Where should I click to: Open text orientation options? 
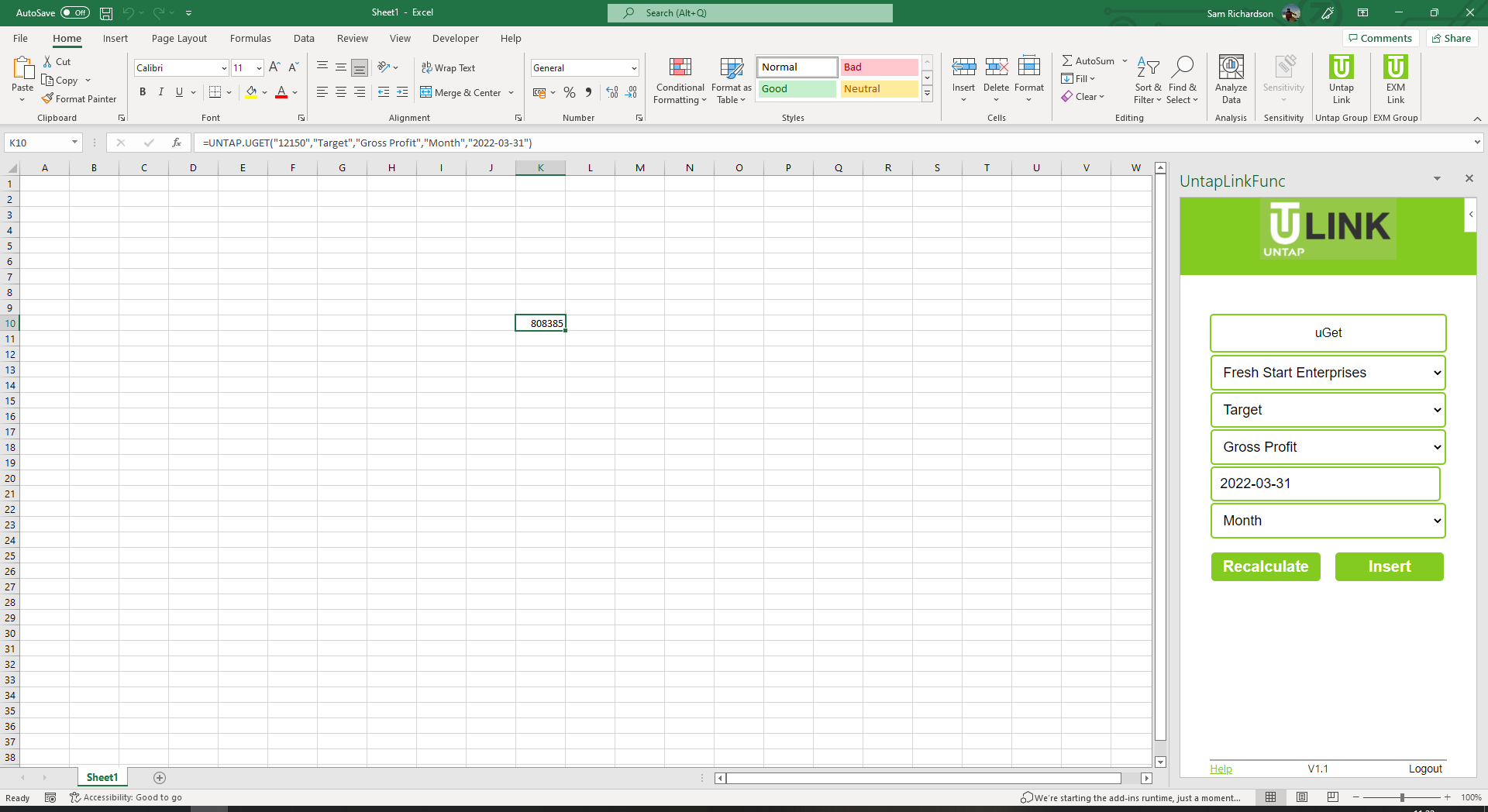click(x=387, y=67)
